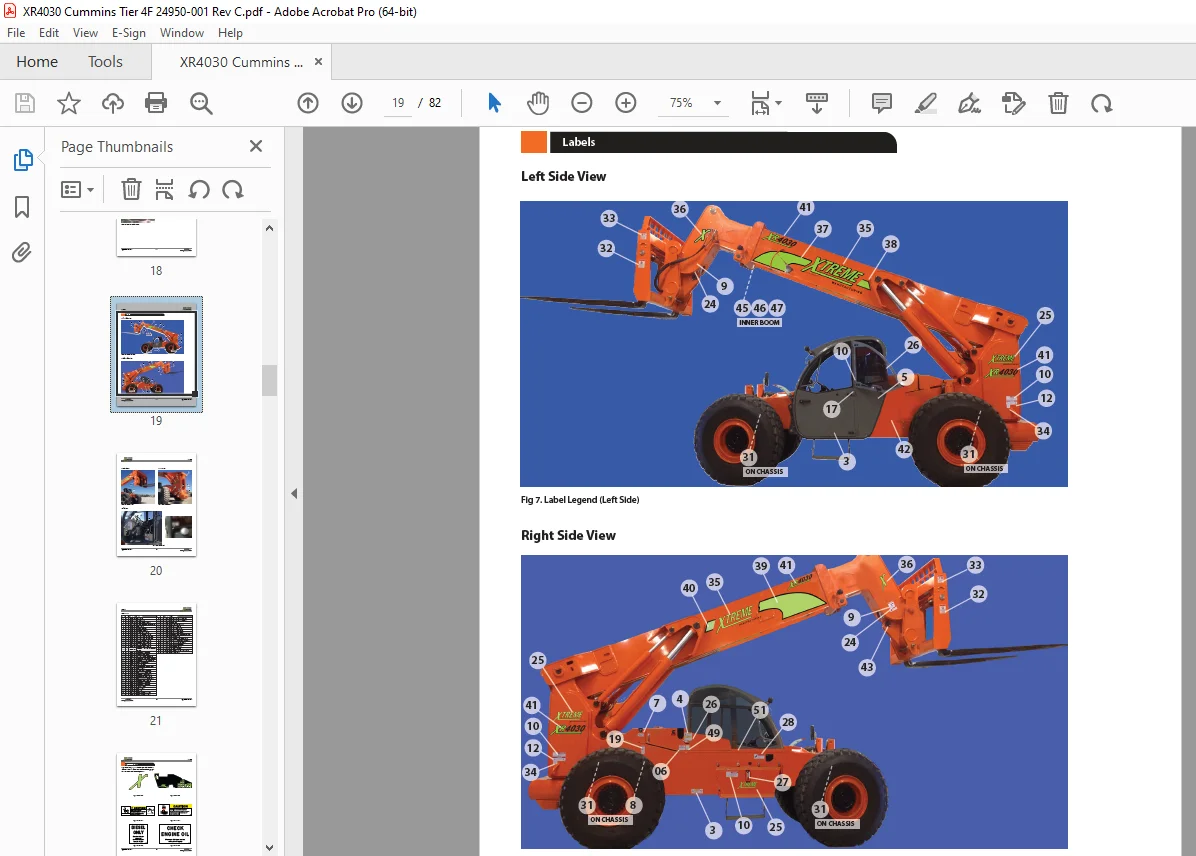Open the sign document tool

tap(969, 103)
